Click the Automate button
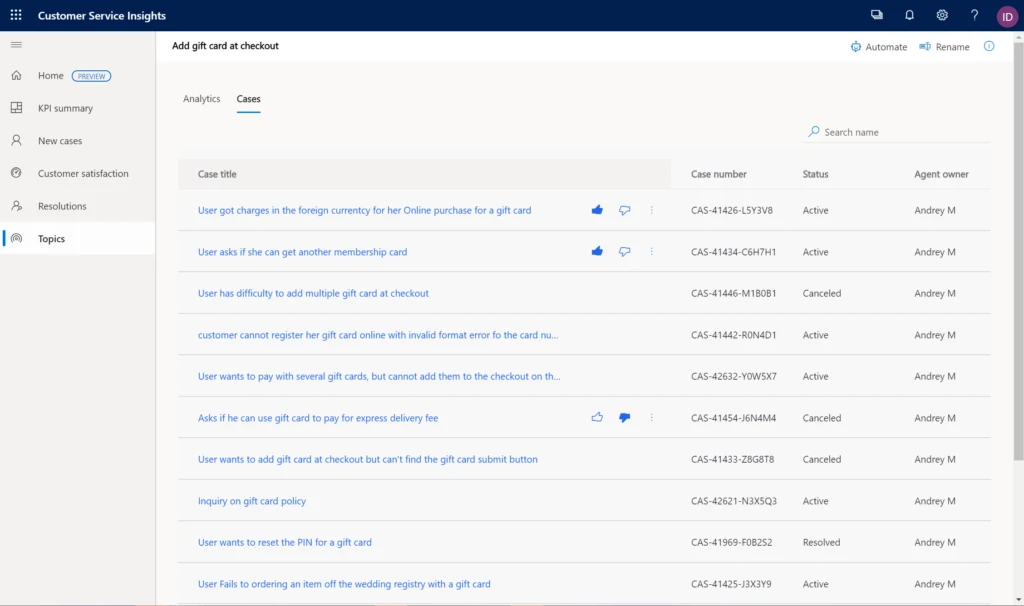Image resolution: width=1024 pixels, height=606 pixels. click(879, 46)
